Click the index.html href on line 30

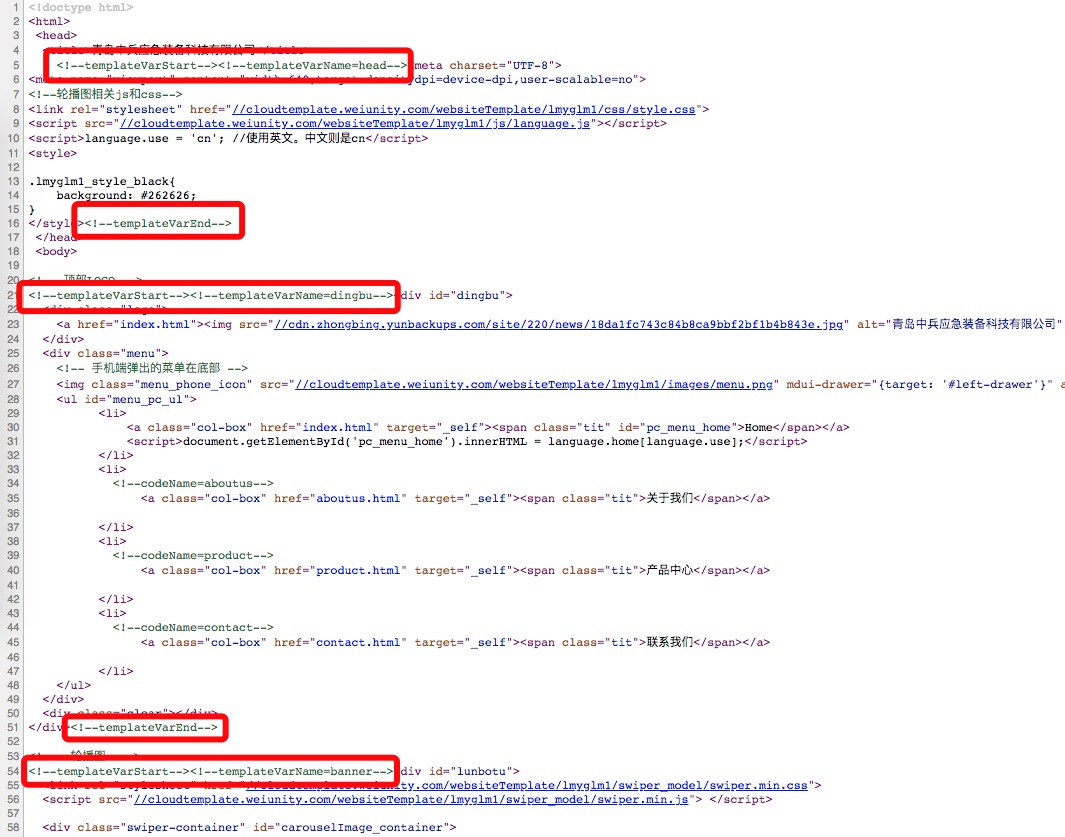coord(337,428)
